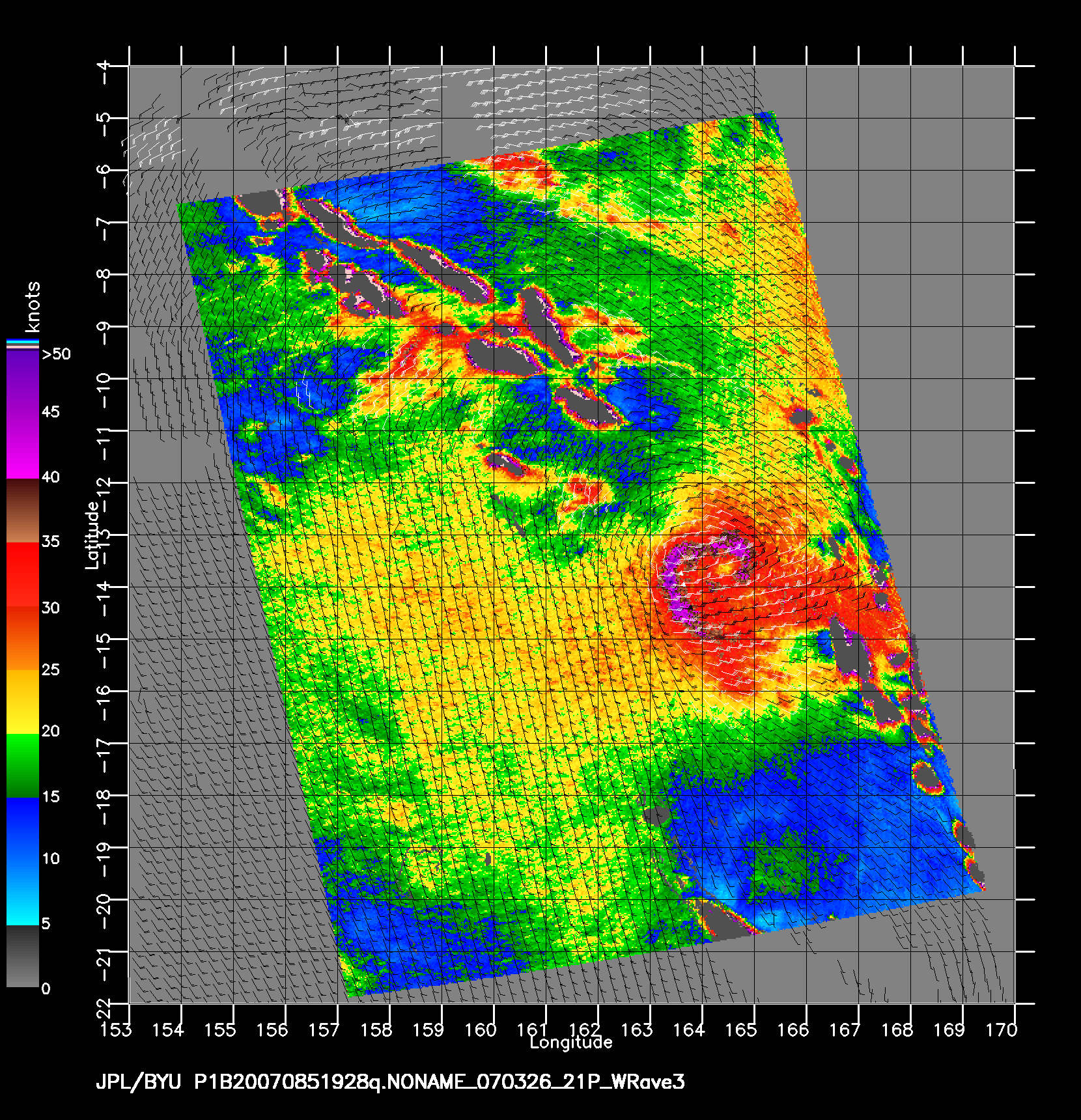This screenshot has height=1120, width=1081.
Task: Click the 'Longitude' axis title
Action: click(571, 1043)
